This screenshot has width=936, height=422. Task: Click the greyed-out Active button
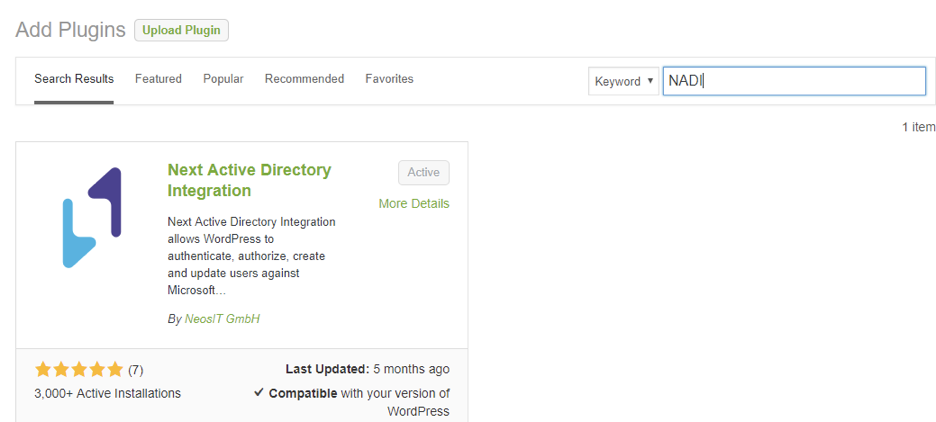click(x=424, y=173)
